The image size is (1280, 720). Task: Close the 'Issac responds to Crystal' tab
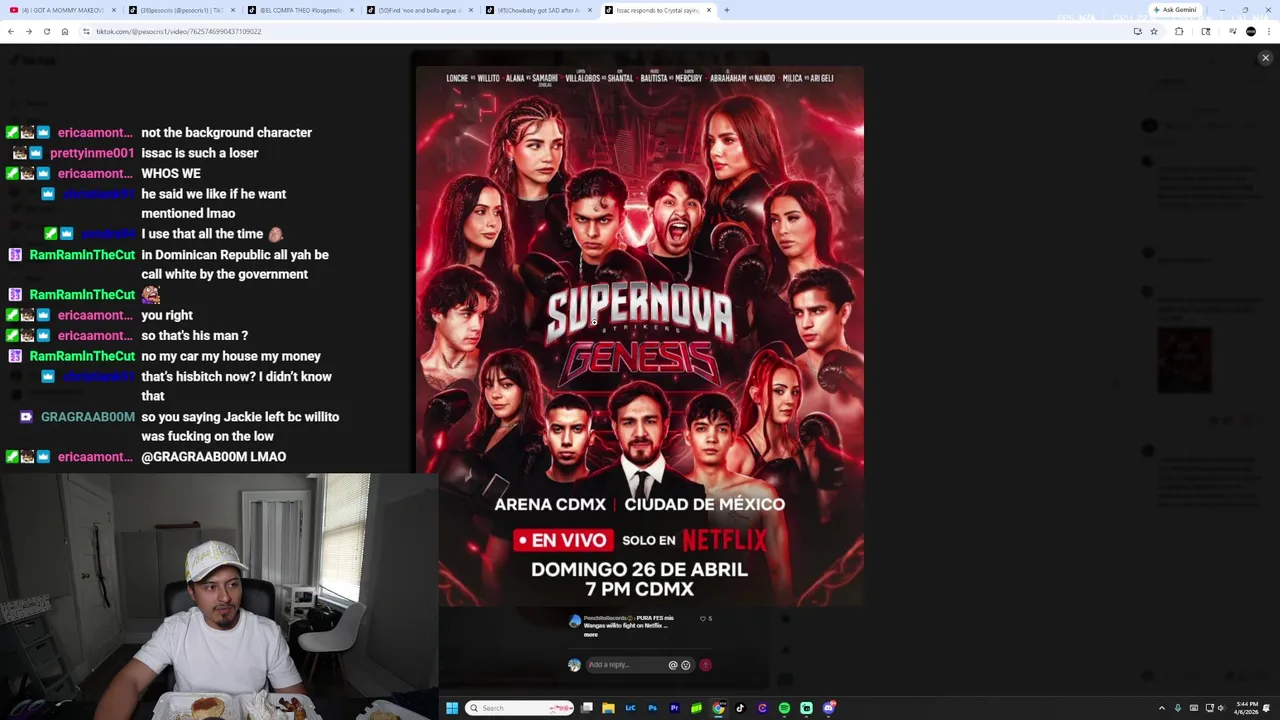coord(708,10)
